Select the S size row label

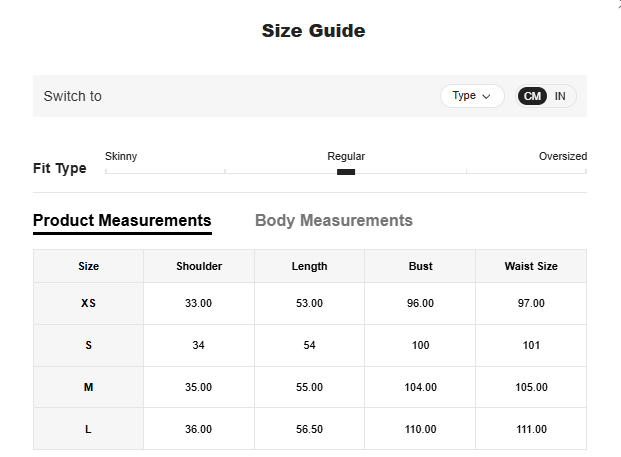point(89,345)
